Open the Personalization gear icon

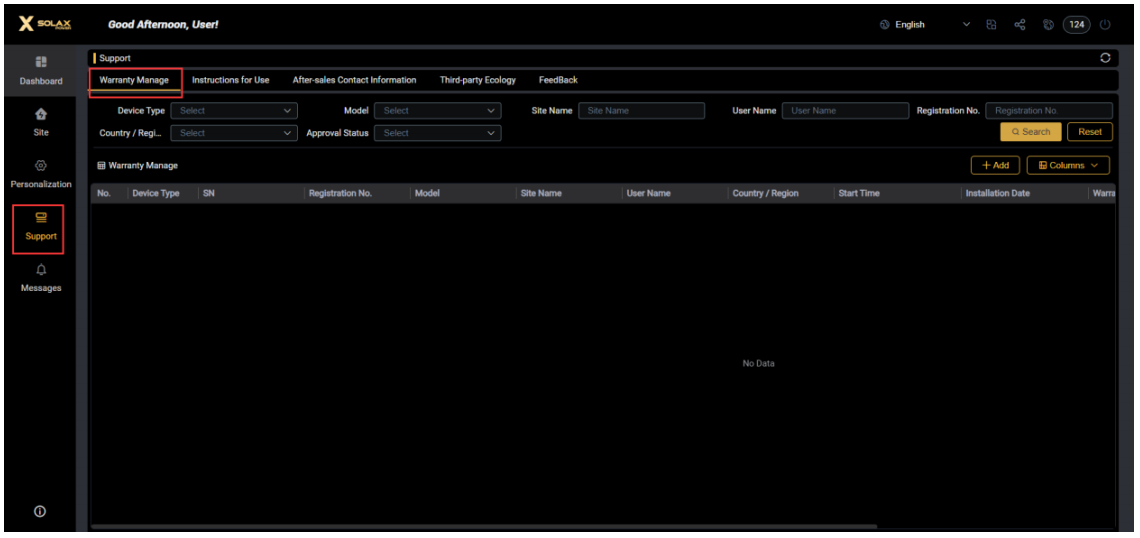coord(41,166)
